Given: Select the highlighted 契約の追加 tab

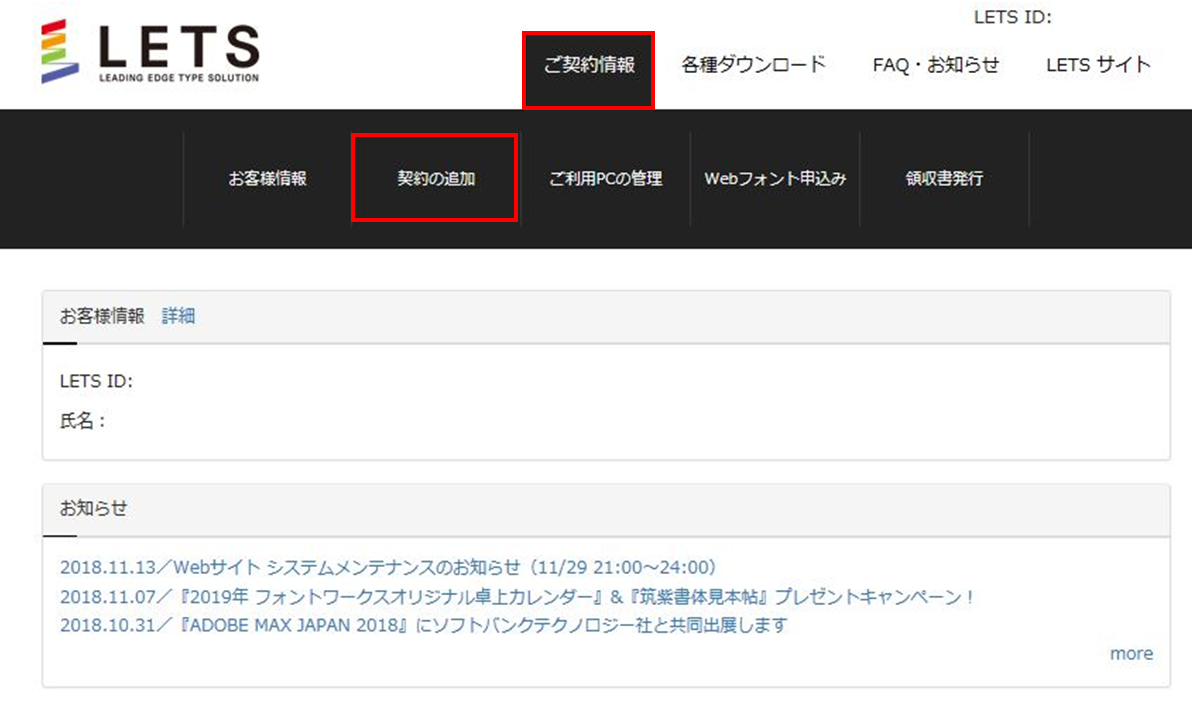Looking at the screenshot, I should click(434, 178).
